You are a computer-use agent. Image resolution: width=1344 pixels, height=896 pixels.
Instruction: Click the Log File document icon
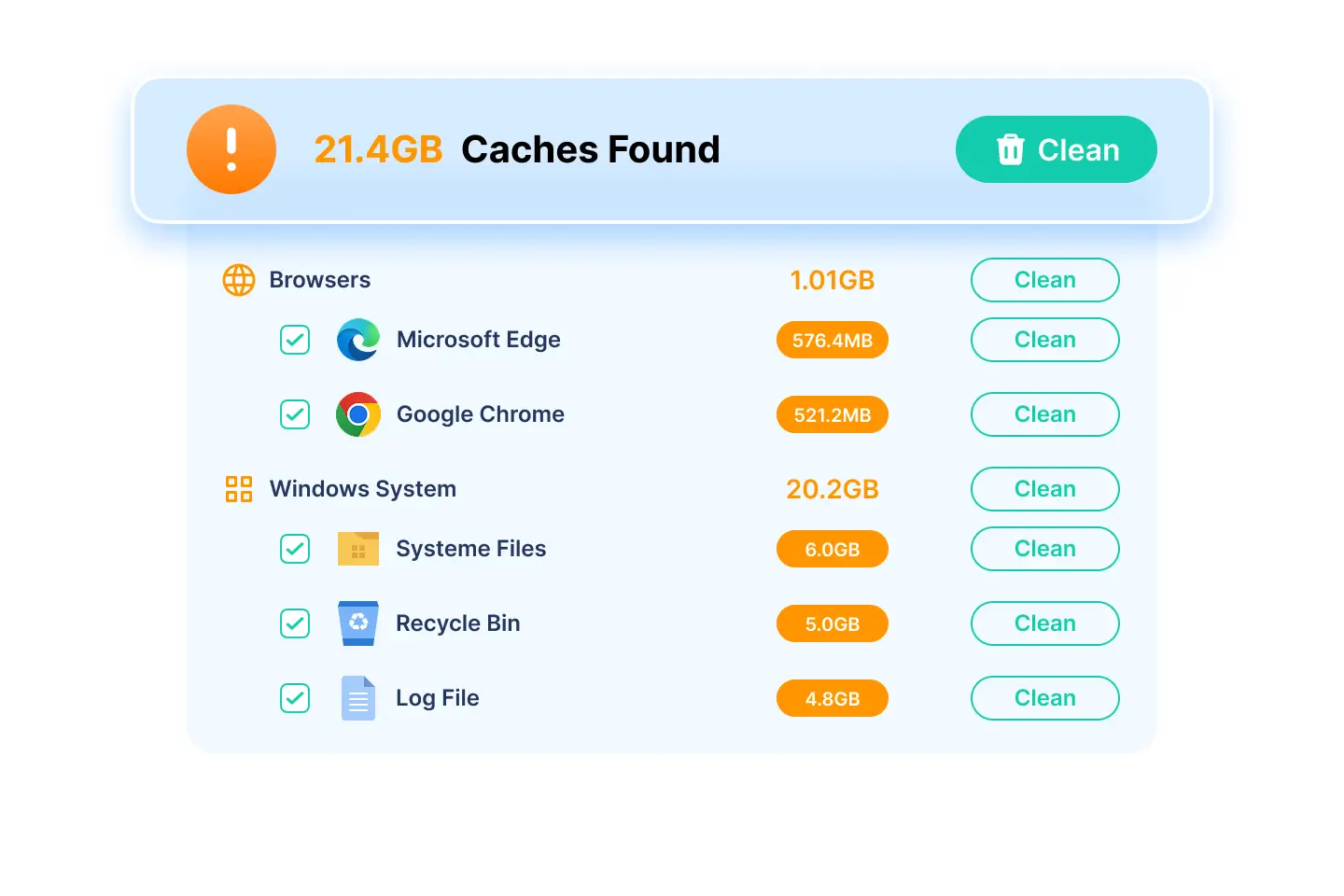pyautogui.click(x=358, y=698)
